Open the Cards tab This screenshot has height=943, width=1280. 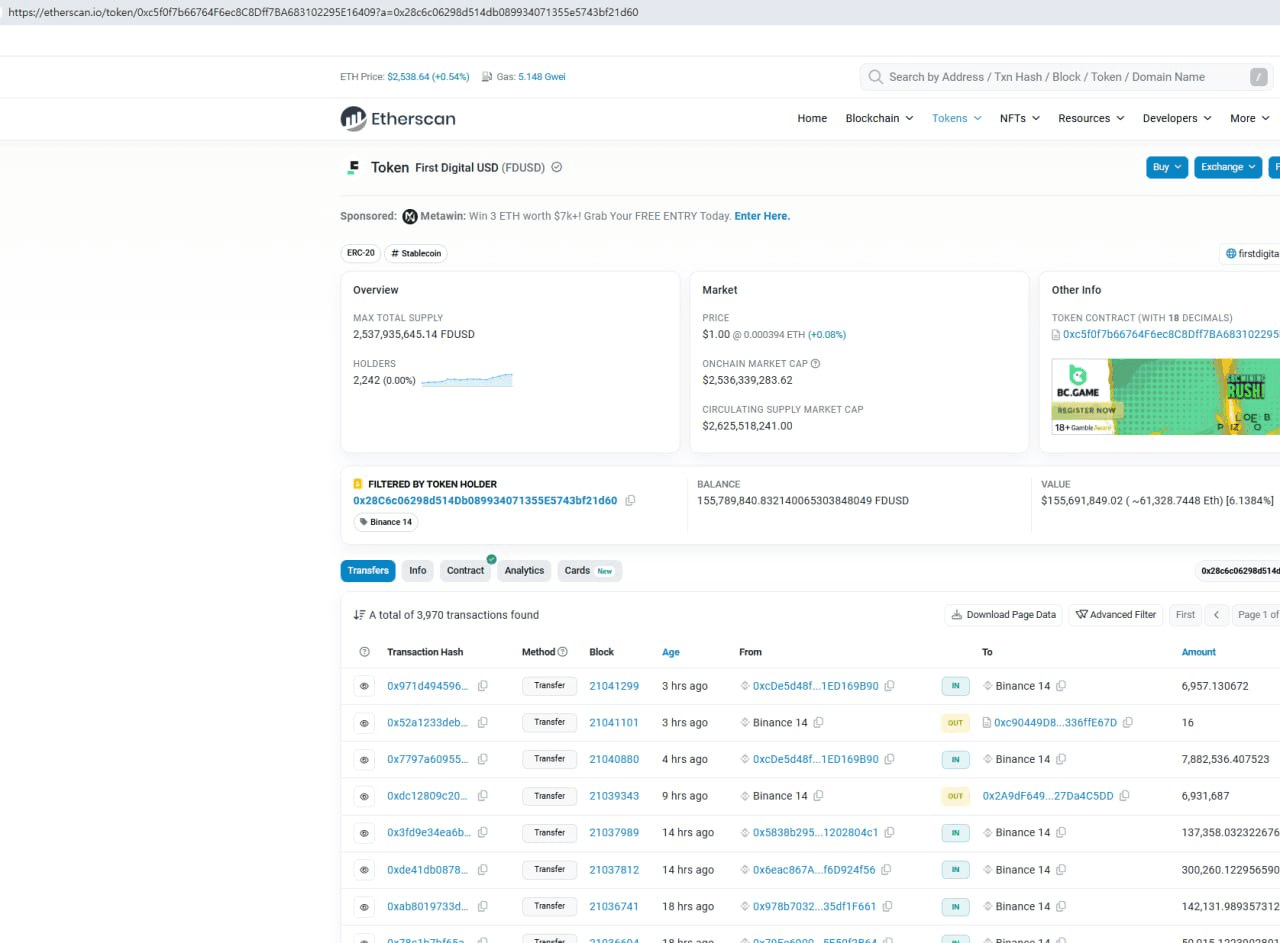[x=589, y=571]
